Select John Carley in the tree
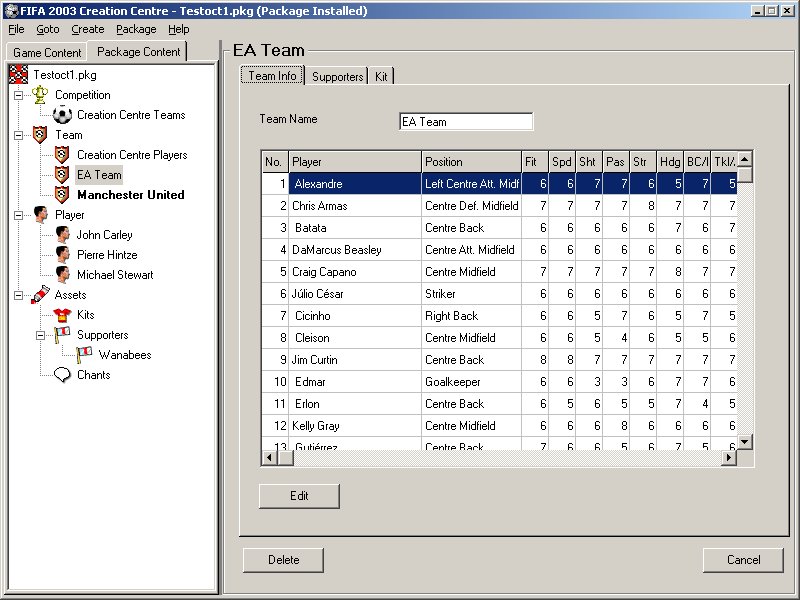 tap(105, 235)
